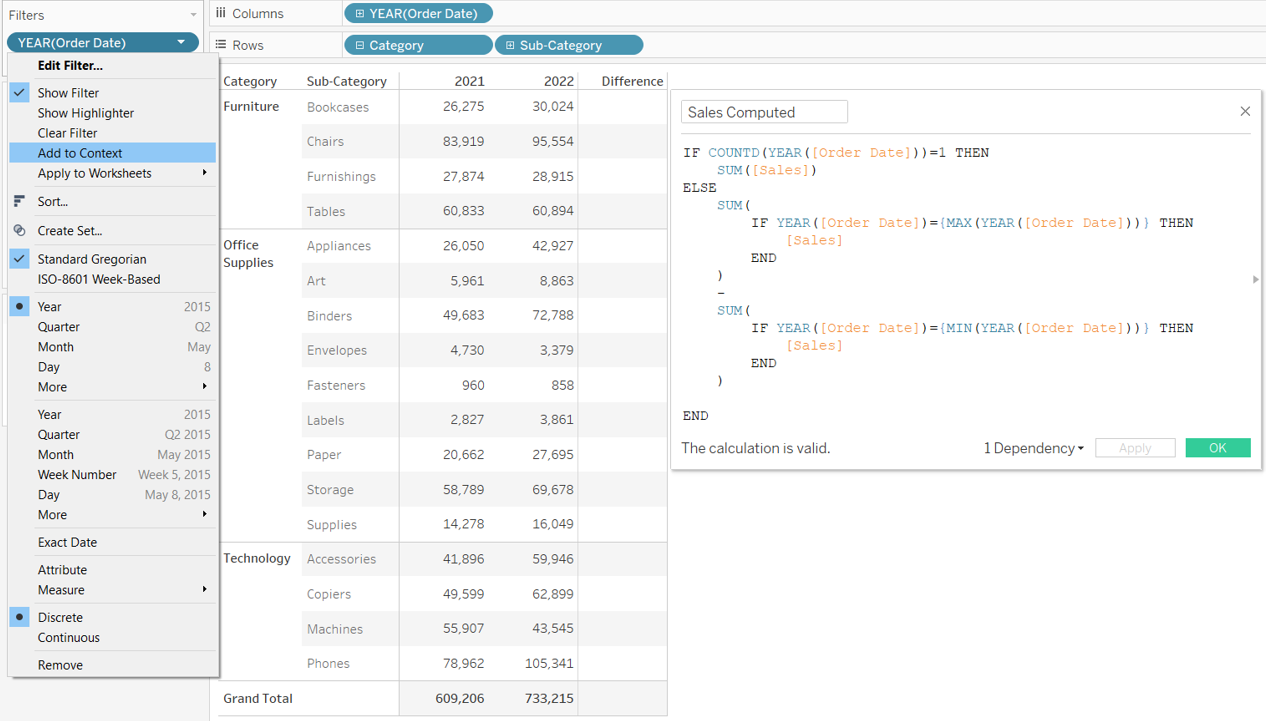1266x721 pixels.
Task: Close the Sales Computed calculation editor
Action: (1245, 111)
